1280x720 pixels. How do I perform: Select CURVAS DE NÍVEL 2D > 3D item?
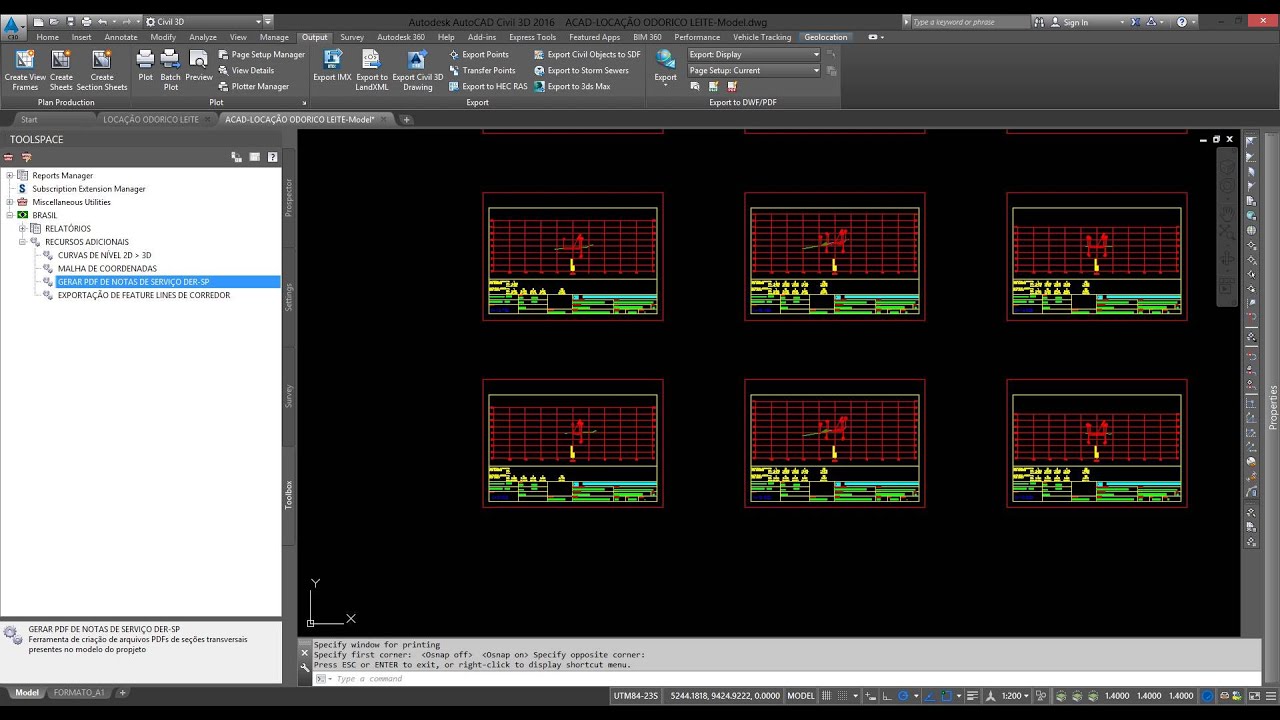point(104,255)
